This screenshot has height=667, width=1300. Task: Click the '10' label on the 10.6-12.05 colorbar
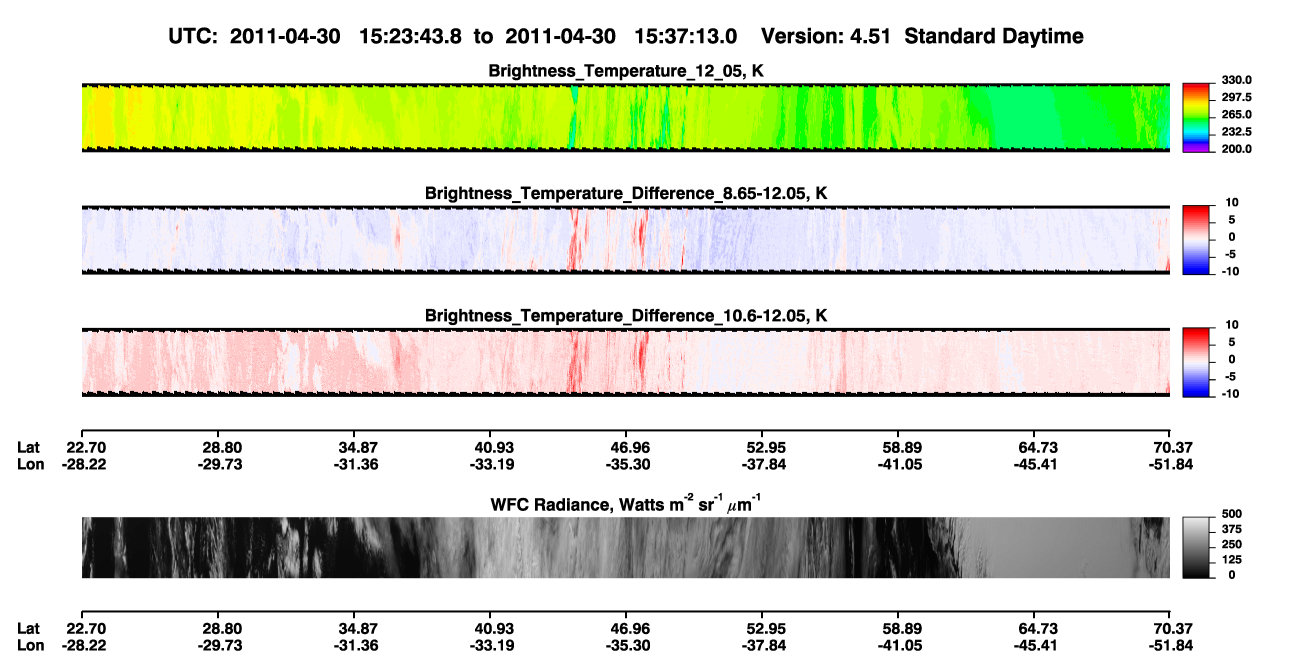tap(1234, 324)
